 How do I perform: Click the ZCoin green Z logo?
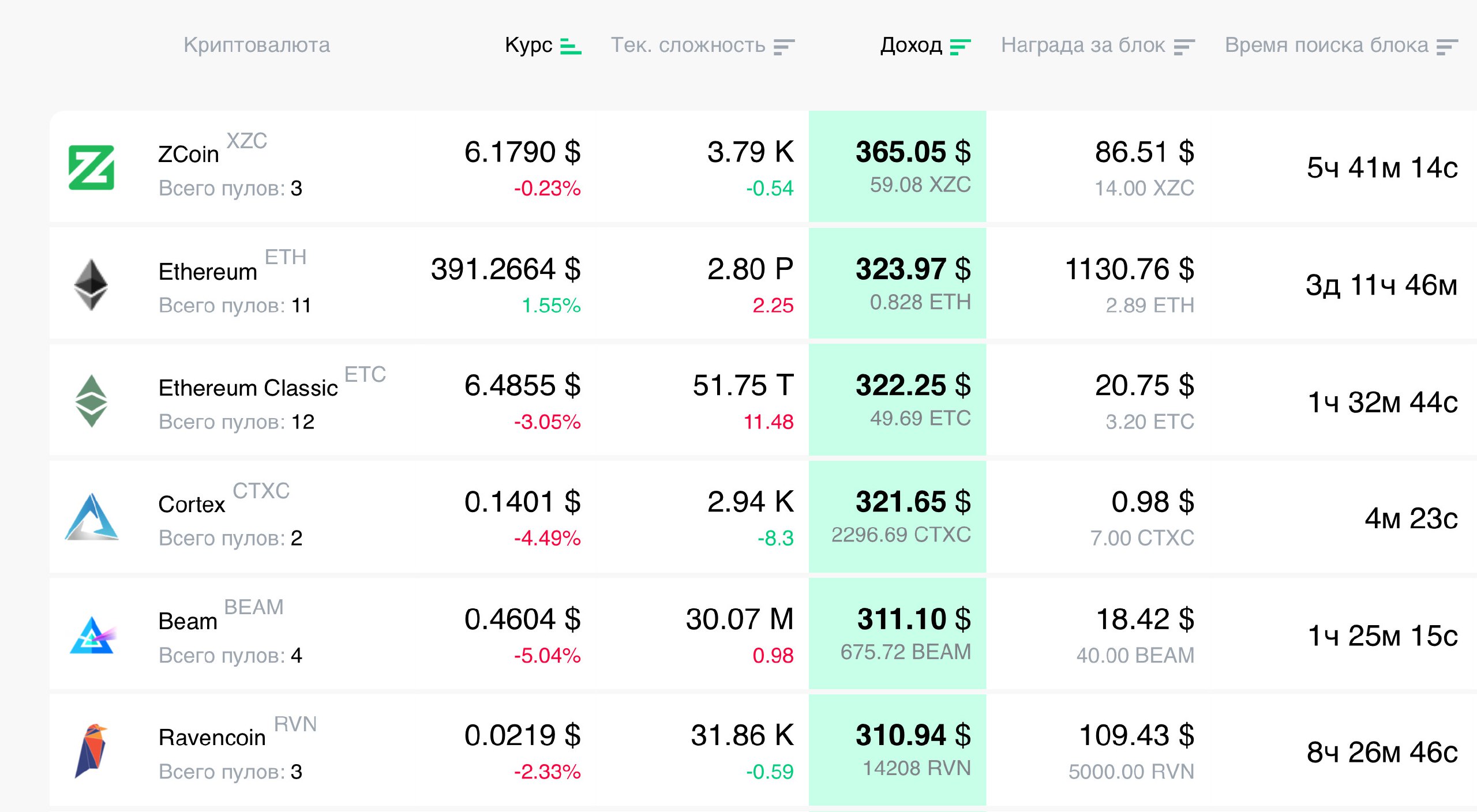(91, 168)
